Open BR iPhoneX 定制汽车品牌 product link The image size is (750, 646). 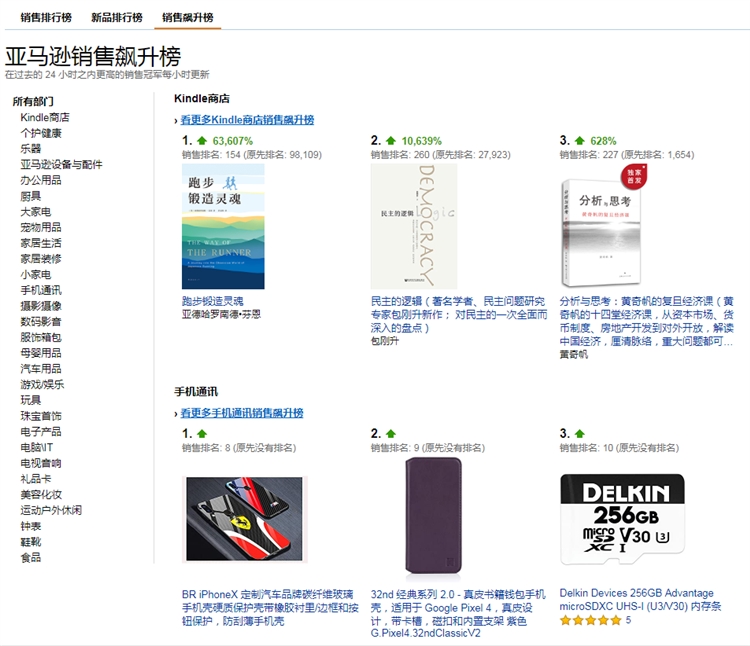click(x=270, y=608)
